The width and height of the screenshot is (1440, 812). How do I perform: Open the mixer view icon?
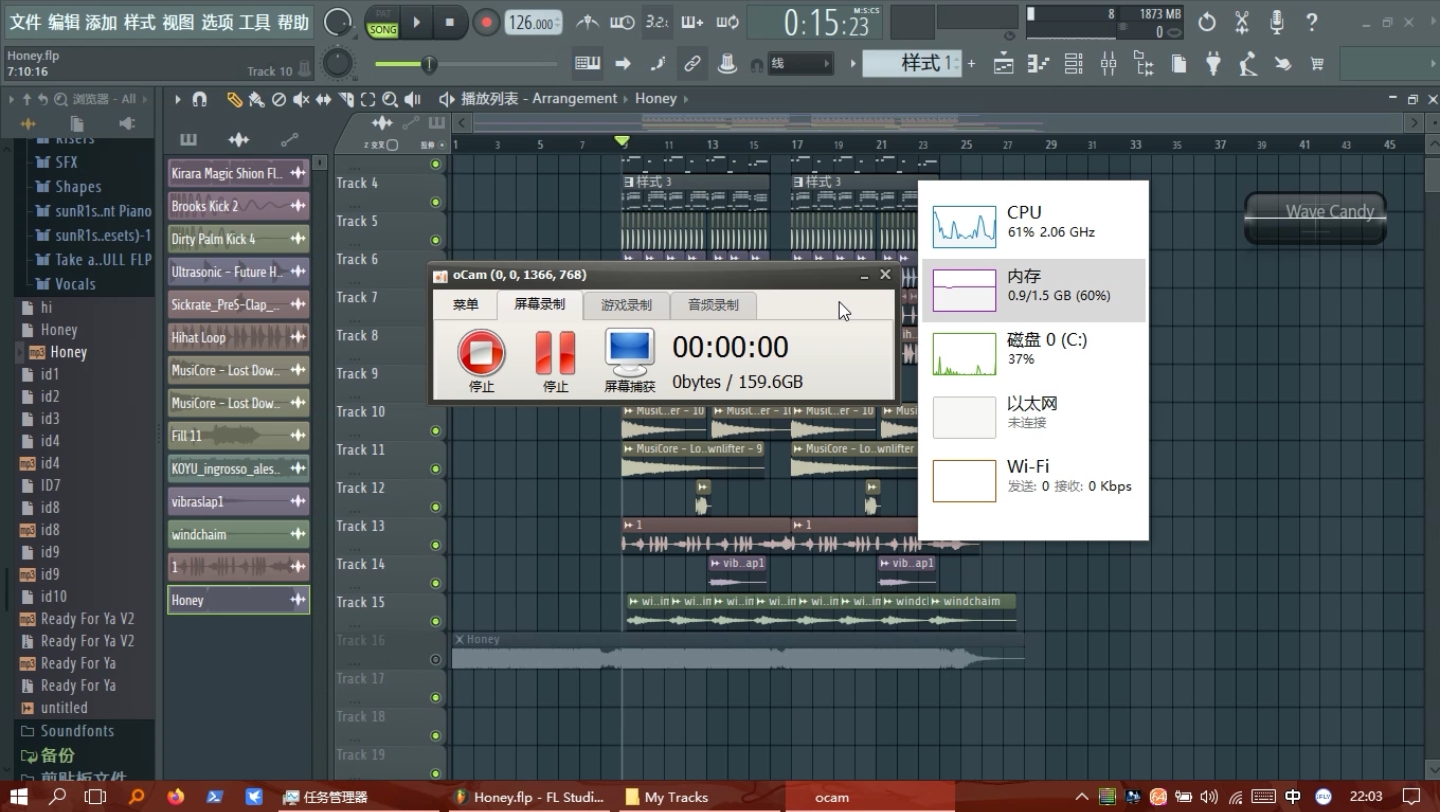click(x=1108, y=64)
